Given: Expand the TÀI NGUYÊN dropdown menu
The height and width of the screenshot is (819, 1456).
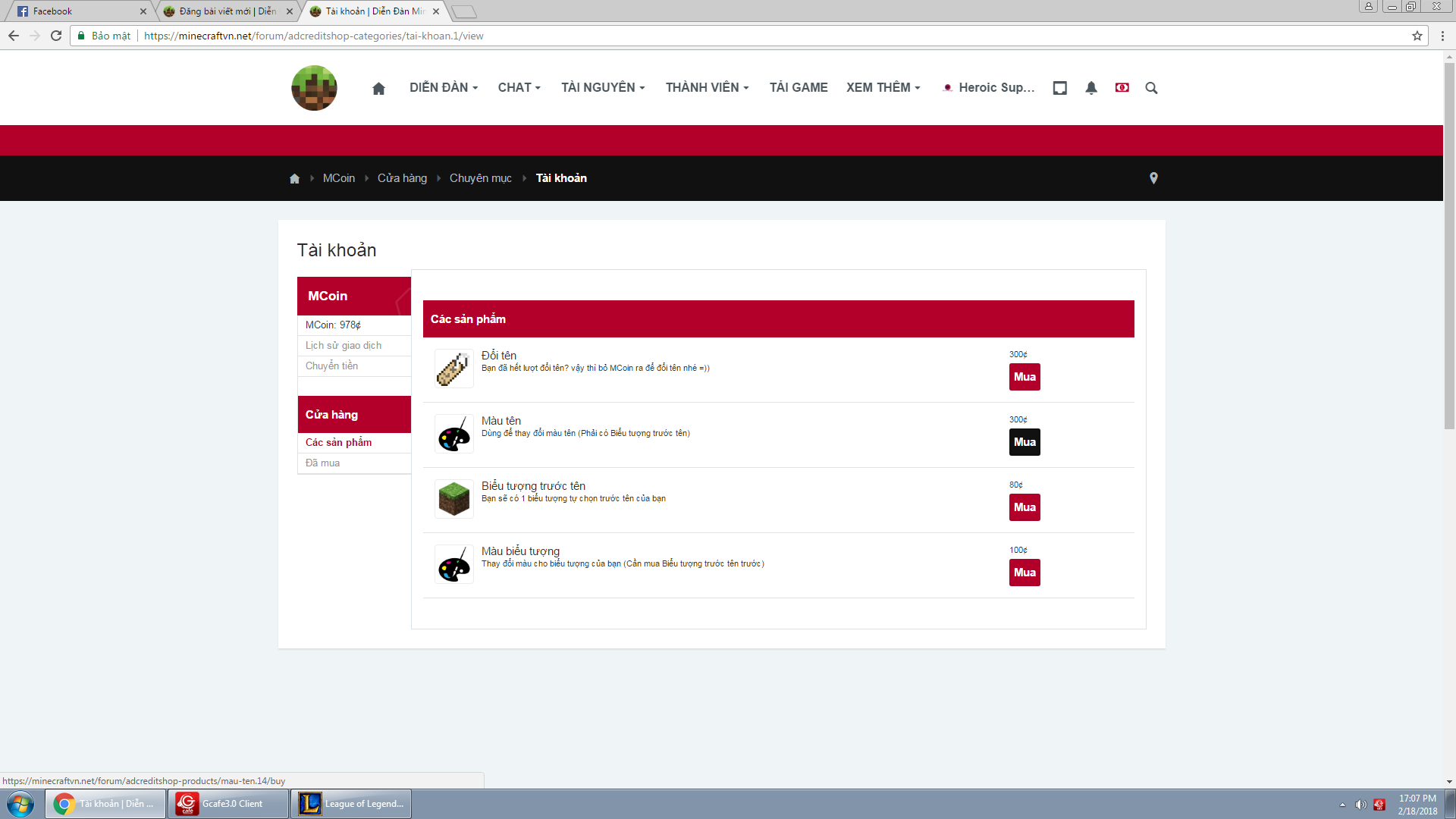Looking at the screenshot, I should click(x=603, y=88).
